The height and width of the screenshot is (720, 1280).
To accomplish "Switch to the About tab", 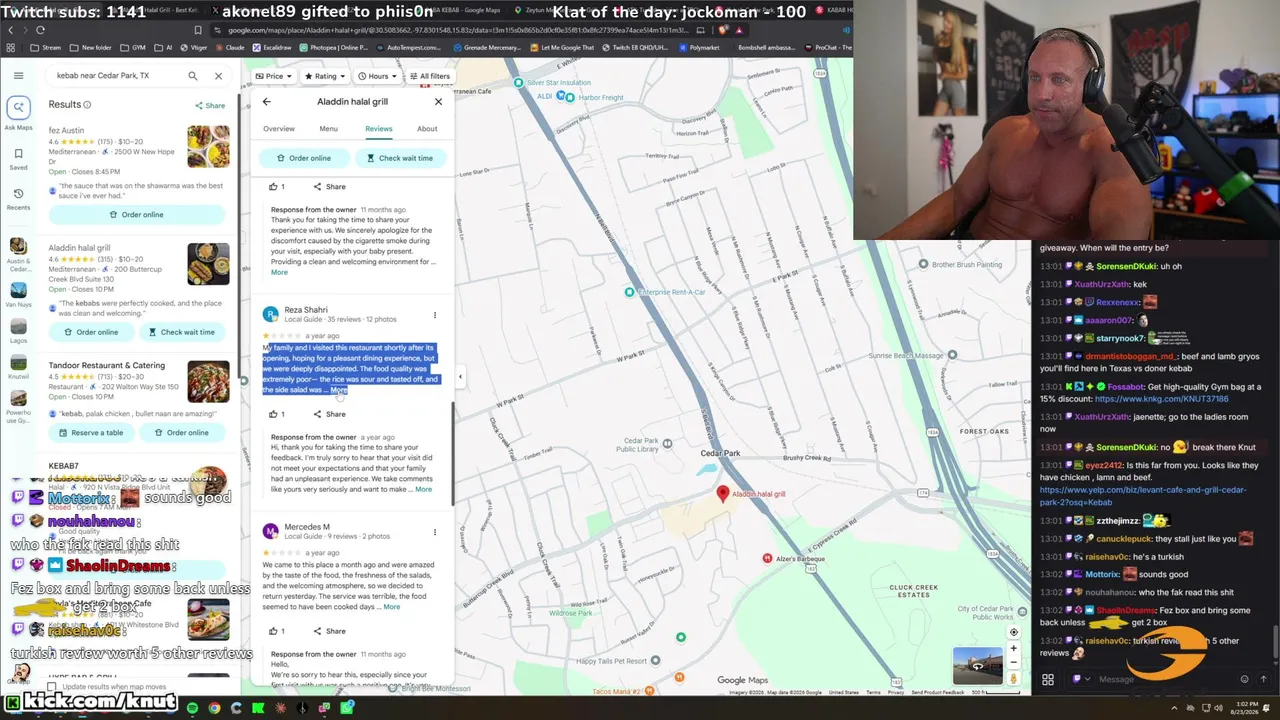I will [427, 129].
